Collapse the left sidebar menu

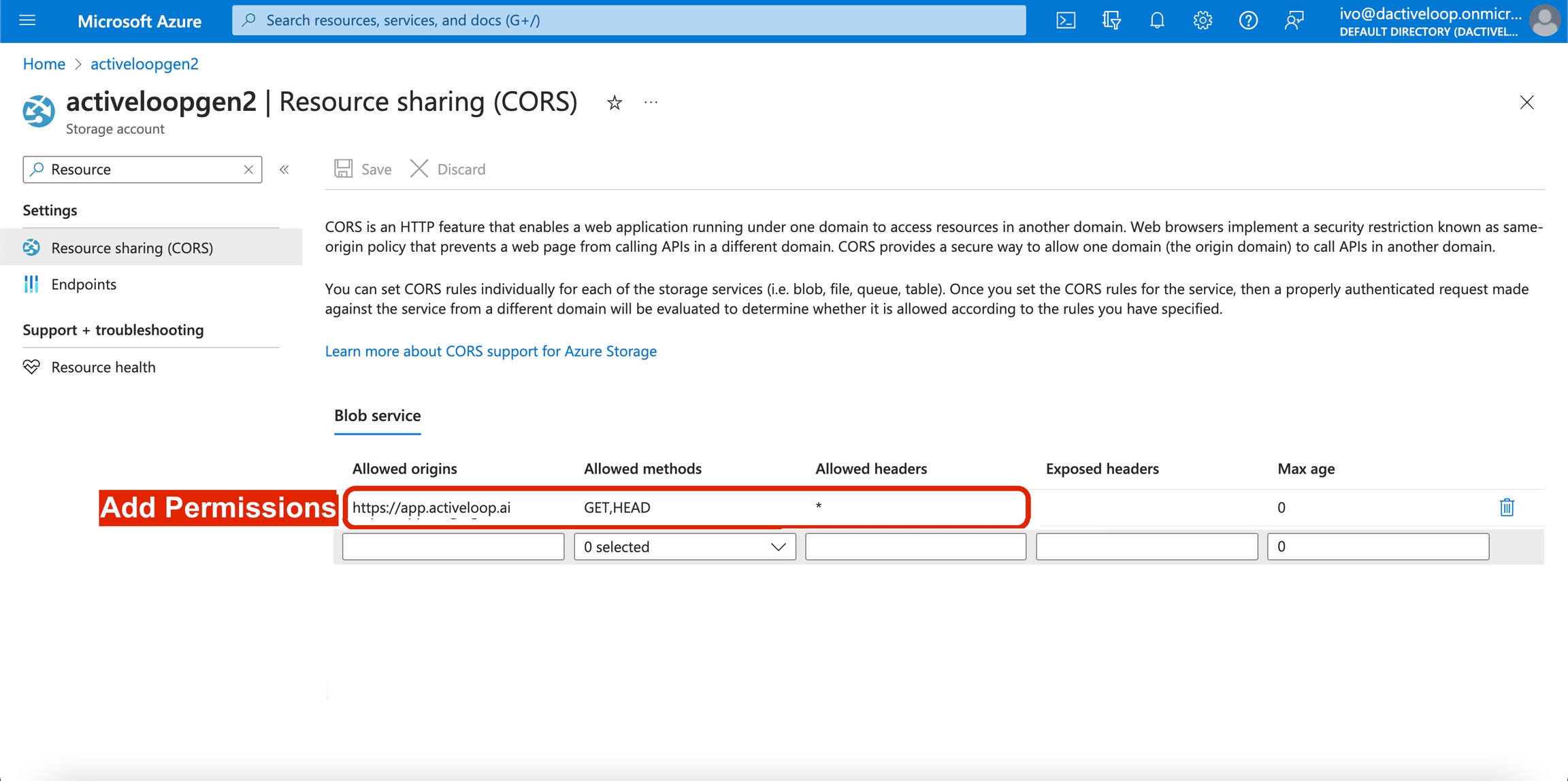[x=284, y=169]
